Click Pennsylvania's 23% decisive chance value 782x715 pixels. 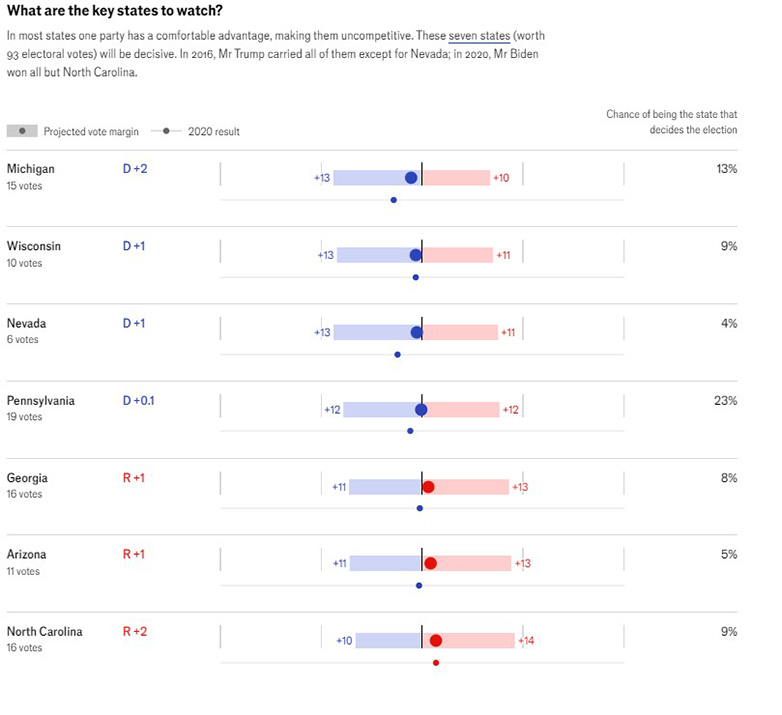726,401
